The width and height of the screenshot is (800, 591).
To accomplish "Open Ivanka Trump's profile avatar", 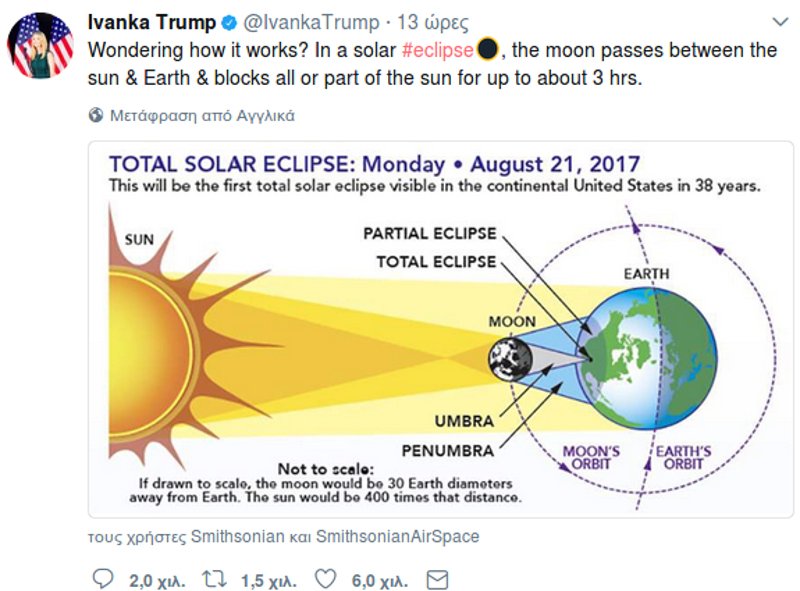I will click(41, 46).
